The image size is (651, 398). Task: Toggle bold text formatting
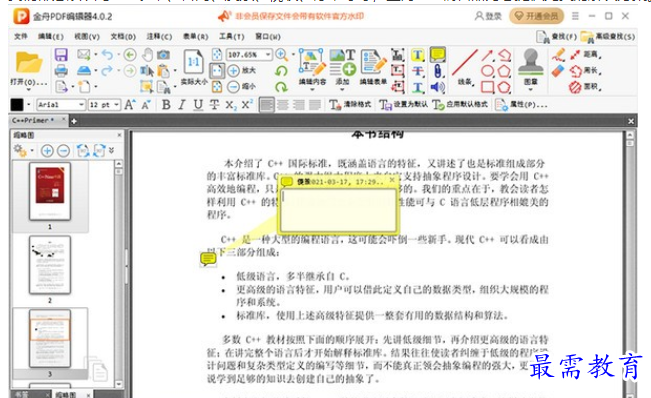pos(166,105)
